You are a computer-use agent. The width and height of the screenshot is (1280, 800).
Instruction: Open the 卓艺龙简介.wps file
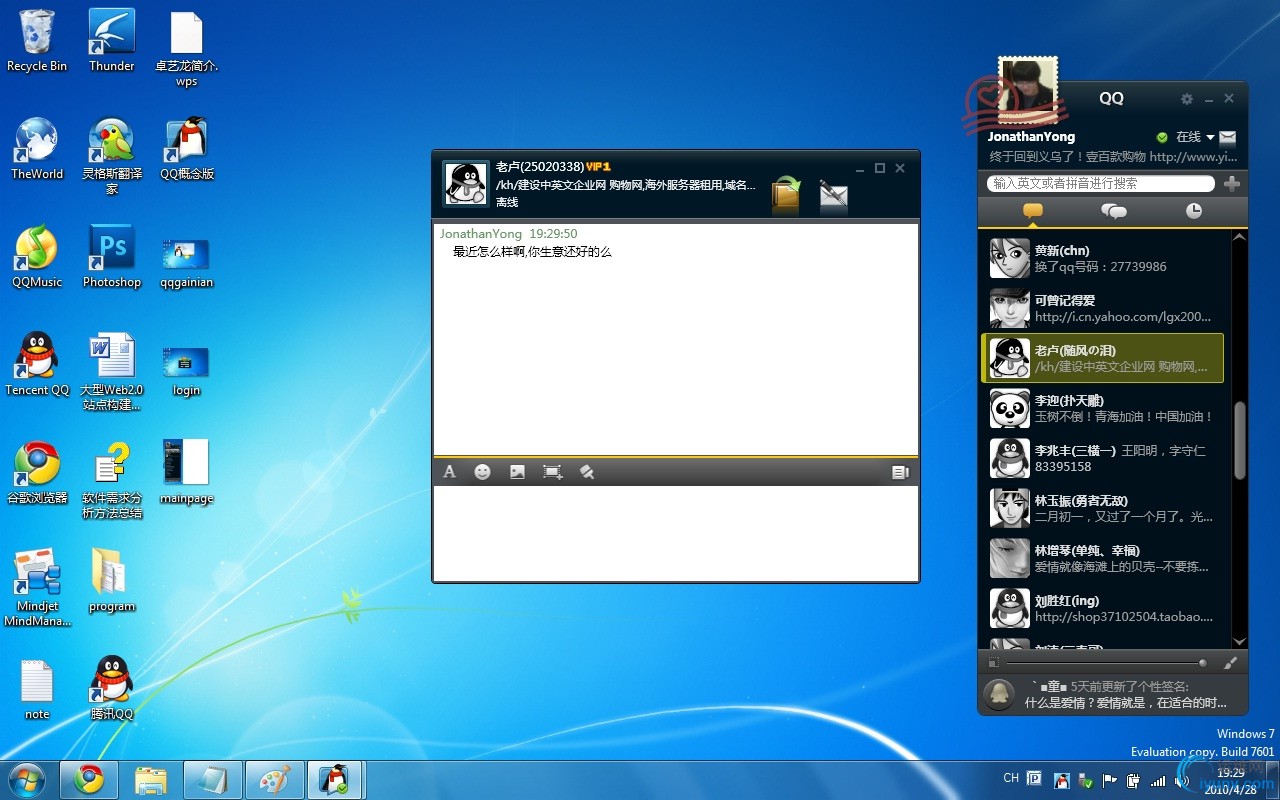tap(187, 48)
